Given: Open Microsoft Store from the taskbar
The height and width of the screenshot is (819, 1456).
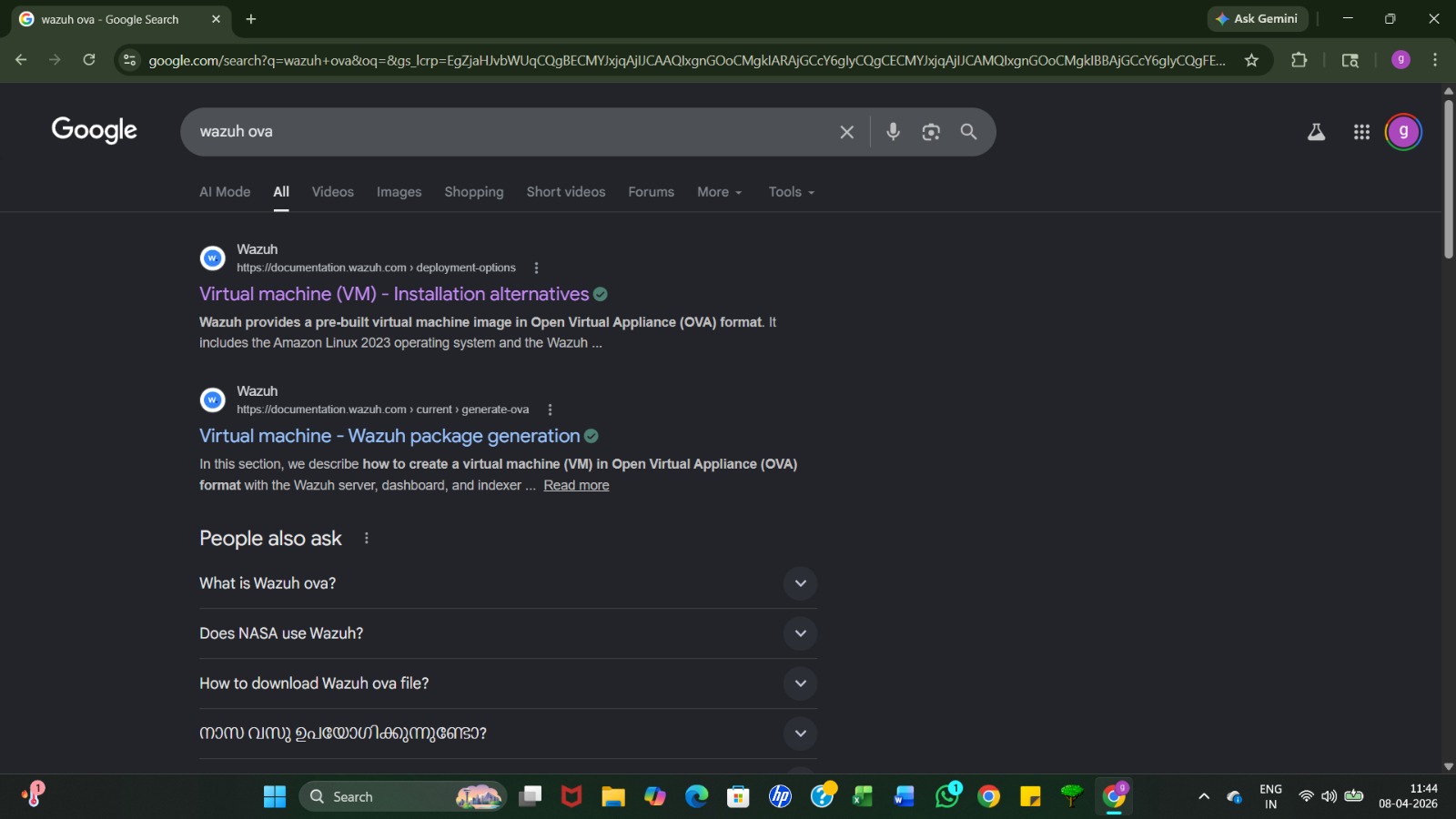Looking at the screenshot, I should point(738,797).
